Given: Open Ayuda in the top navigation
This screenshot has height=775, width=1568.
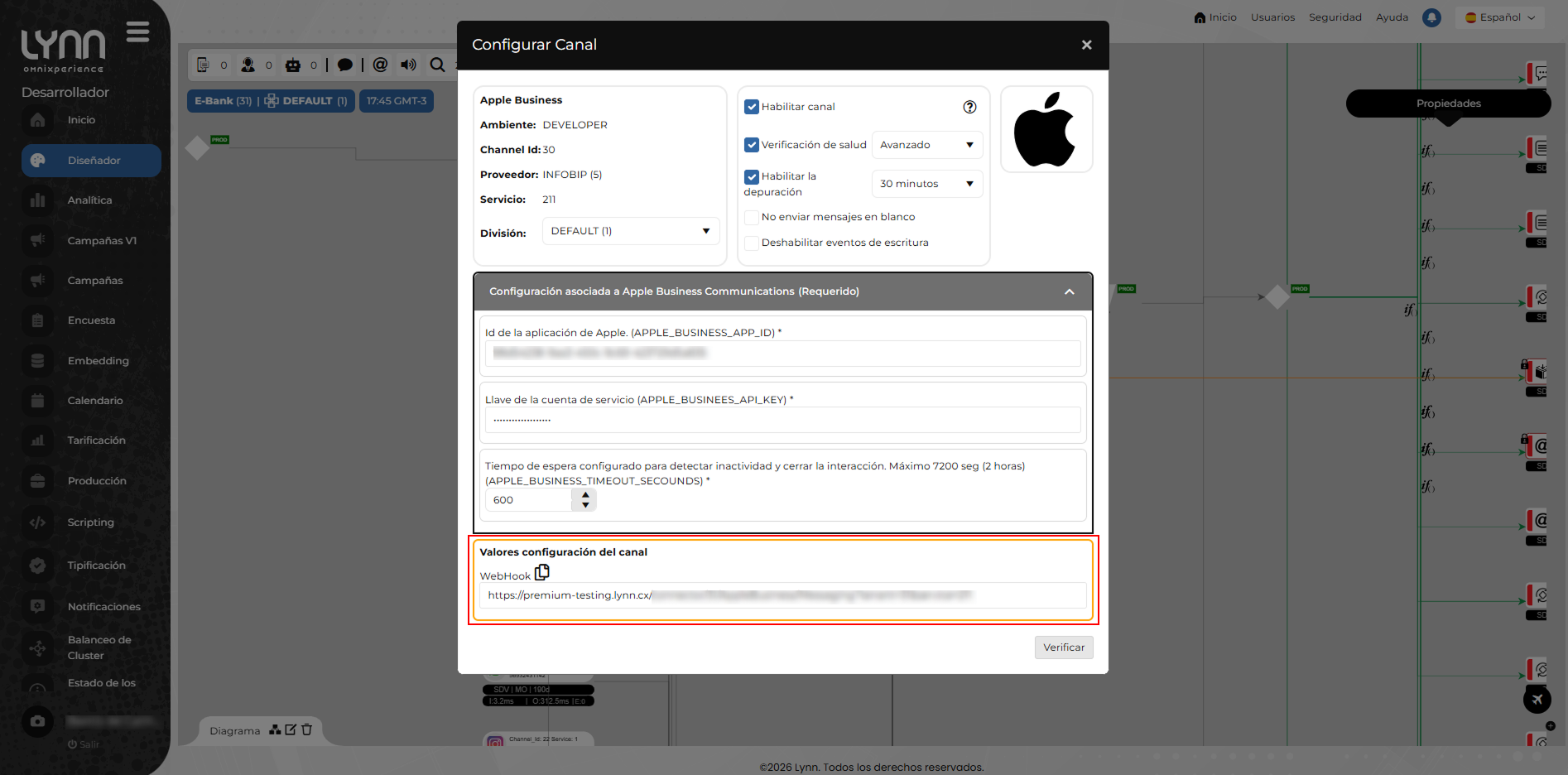Looking at the screenshot, I should [x=1392, y=17].
